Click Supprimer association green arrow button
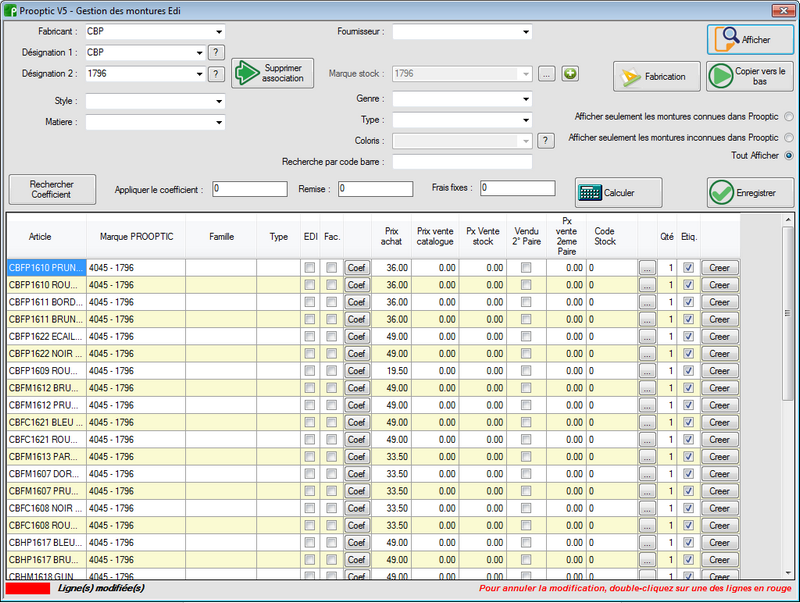 [272, 73]
